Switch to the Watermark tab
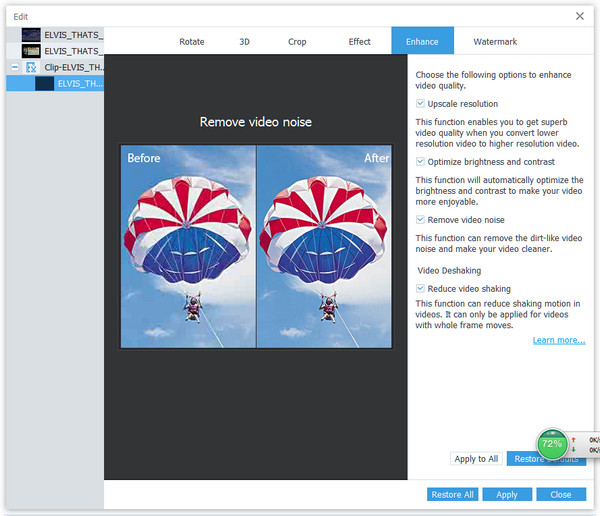This screenshot has height=516, width=600. coord(495,42)
